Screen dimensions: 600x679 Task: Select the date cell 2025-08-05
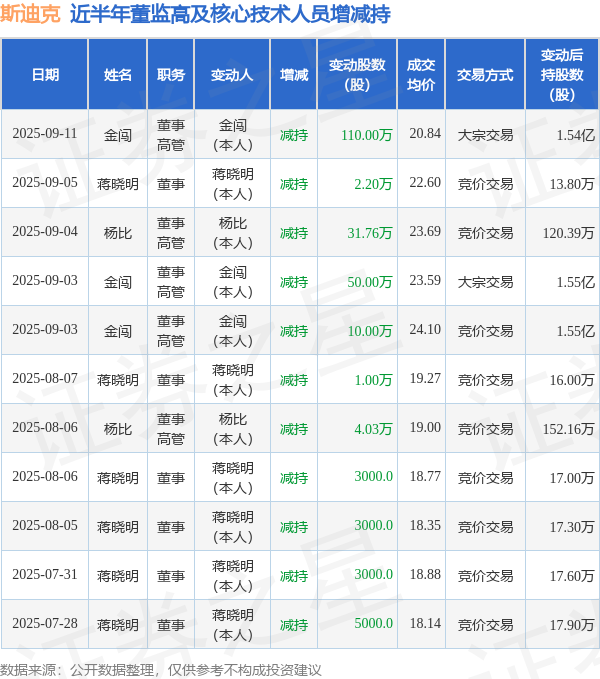(x=45, y=525)
